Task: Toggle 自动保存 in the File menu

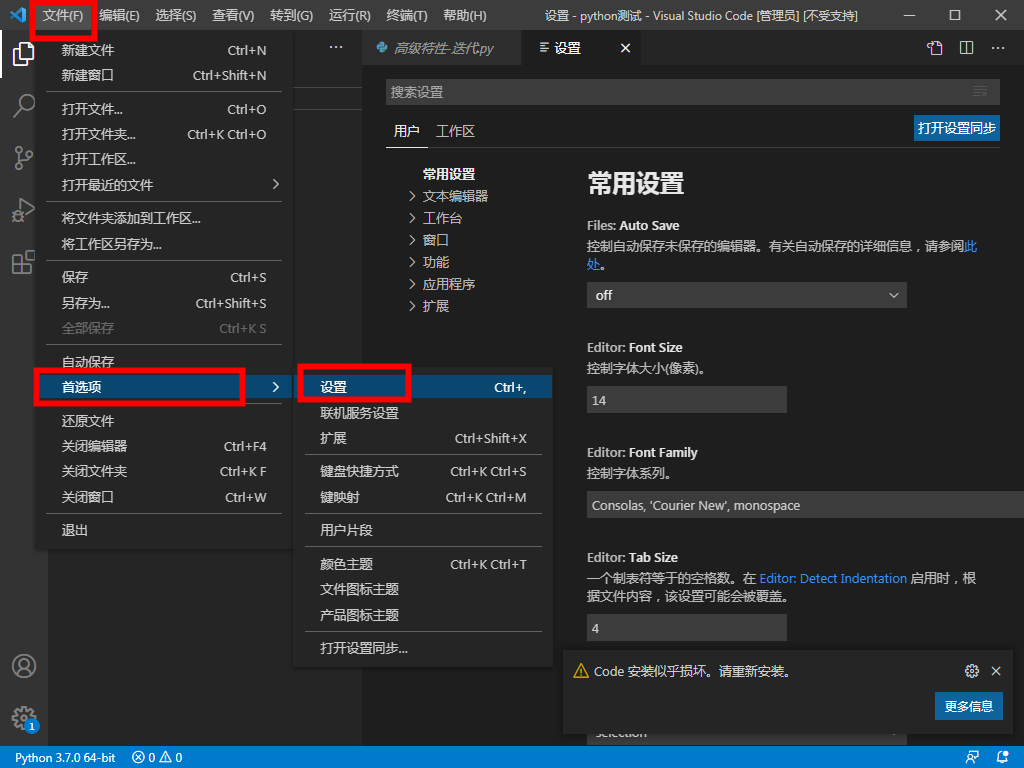Action: [164, 362]
